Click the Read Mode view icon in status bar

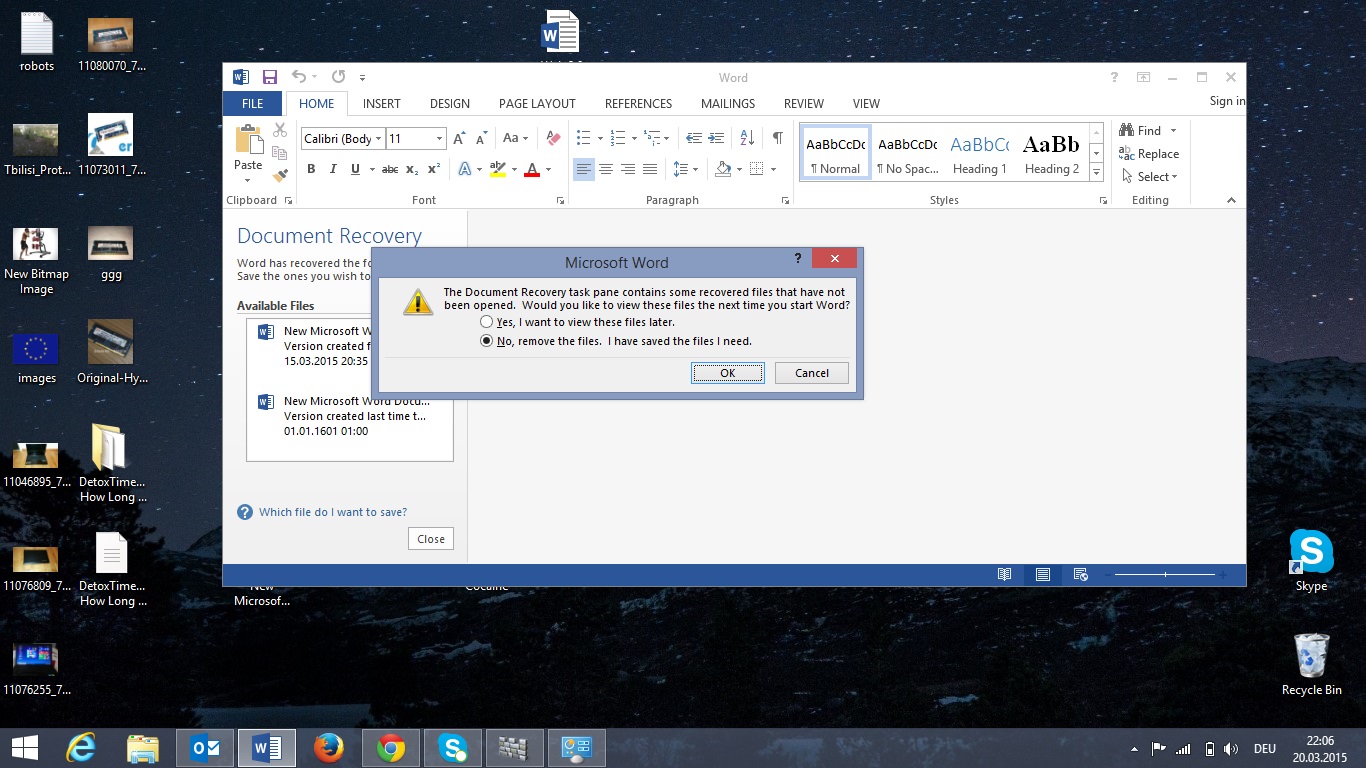1004,575
